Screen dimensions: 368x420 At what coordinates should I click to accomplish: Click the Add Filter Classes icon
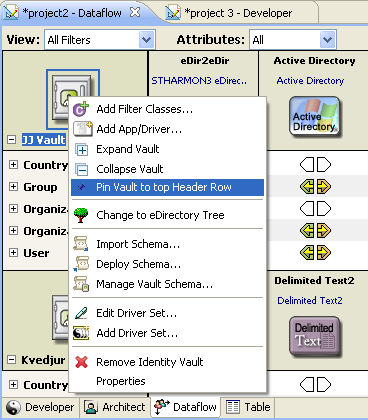point(81,109)
